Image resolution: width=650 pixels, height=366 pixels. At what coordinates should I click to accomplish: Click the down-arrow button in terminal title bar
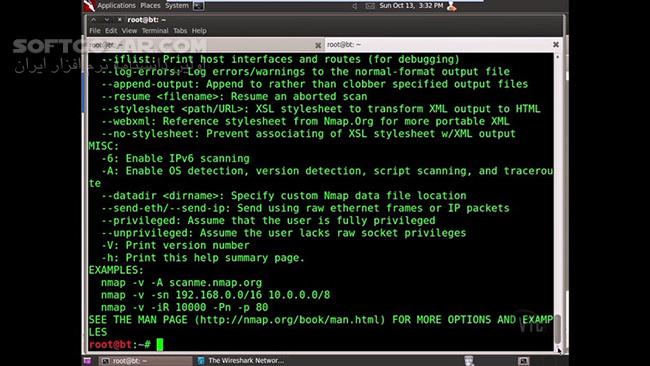coord(107,19)
